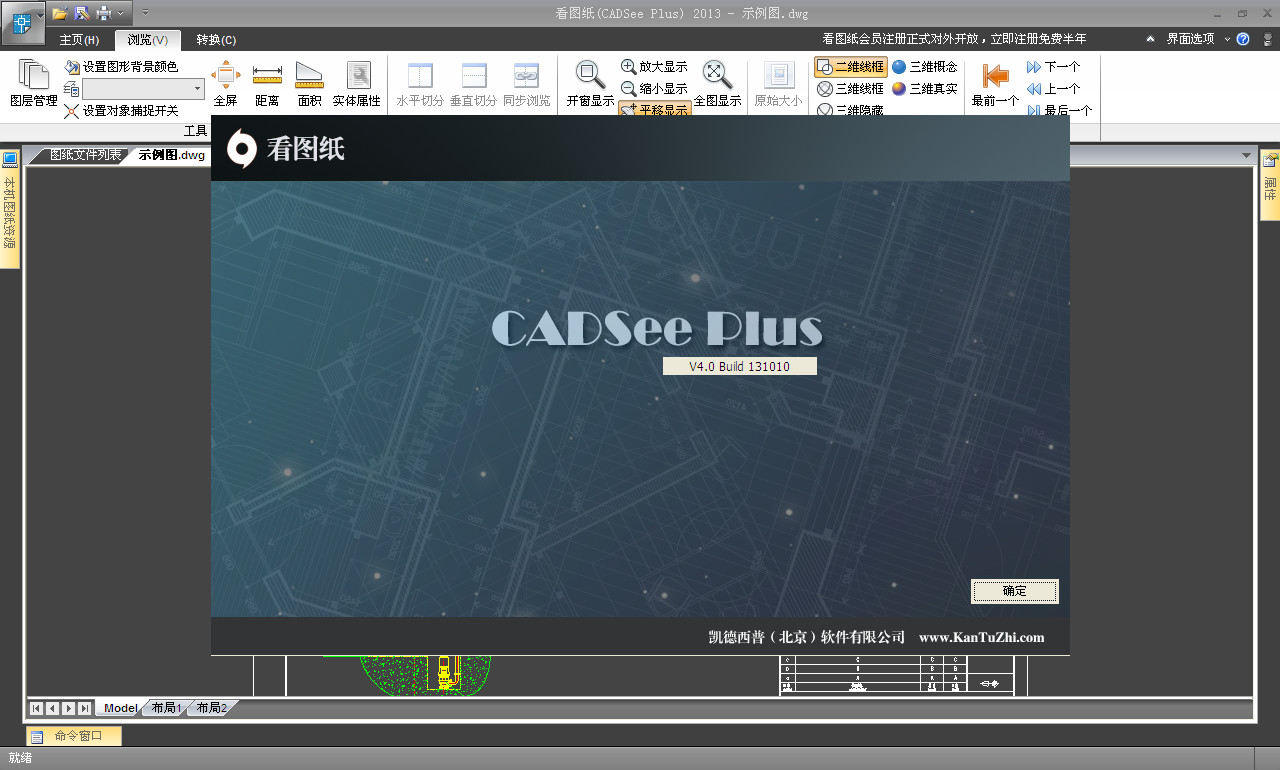Switch to the 示例图.dwg document tab

[171, 155]
